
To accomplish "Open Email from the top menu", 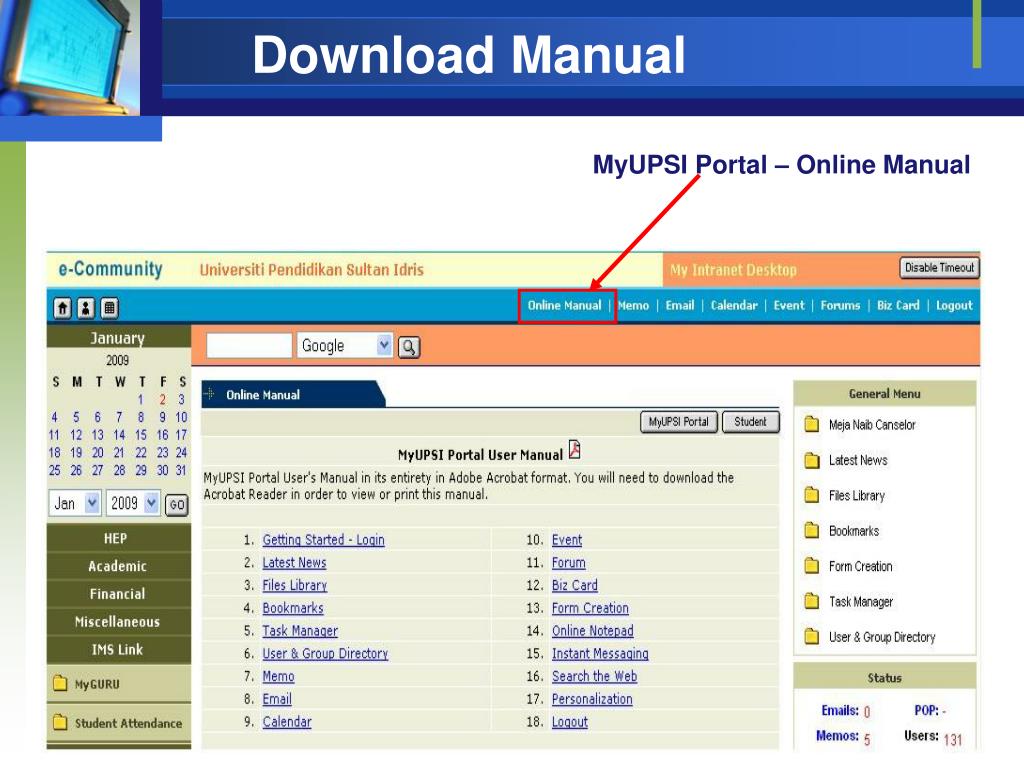I will 680,305.
